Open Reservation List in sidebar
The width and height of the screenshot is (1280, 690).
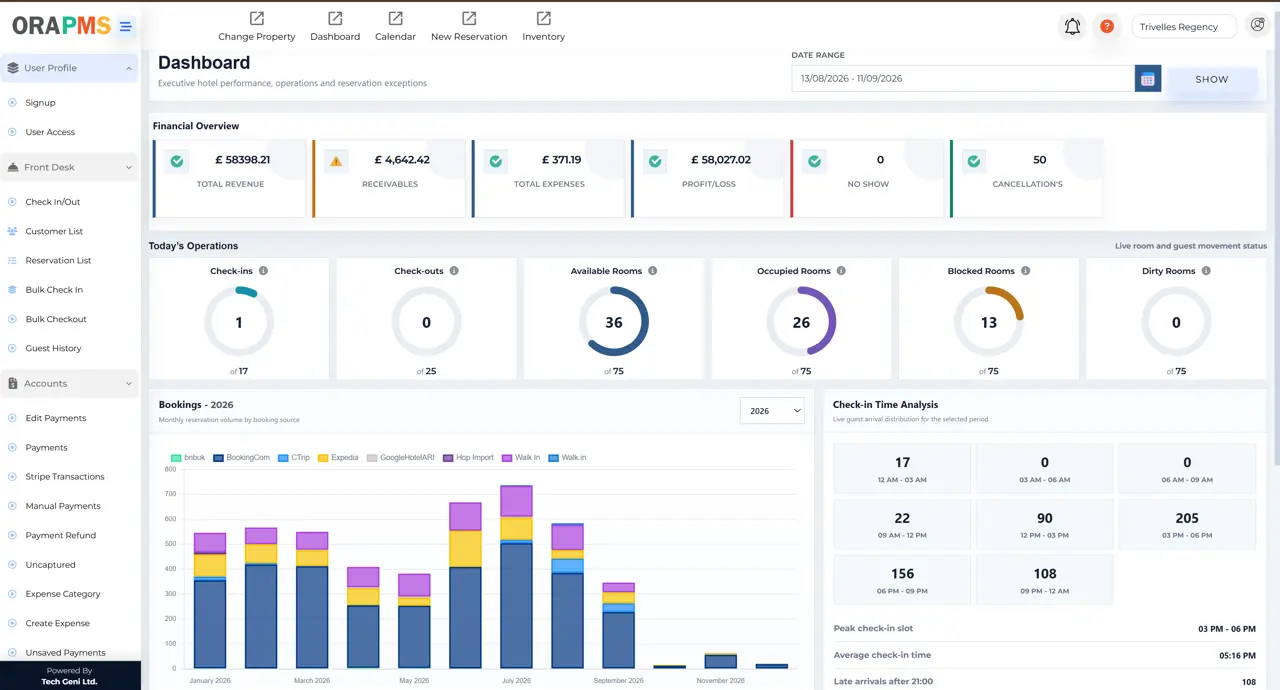58,260
